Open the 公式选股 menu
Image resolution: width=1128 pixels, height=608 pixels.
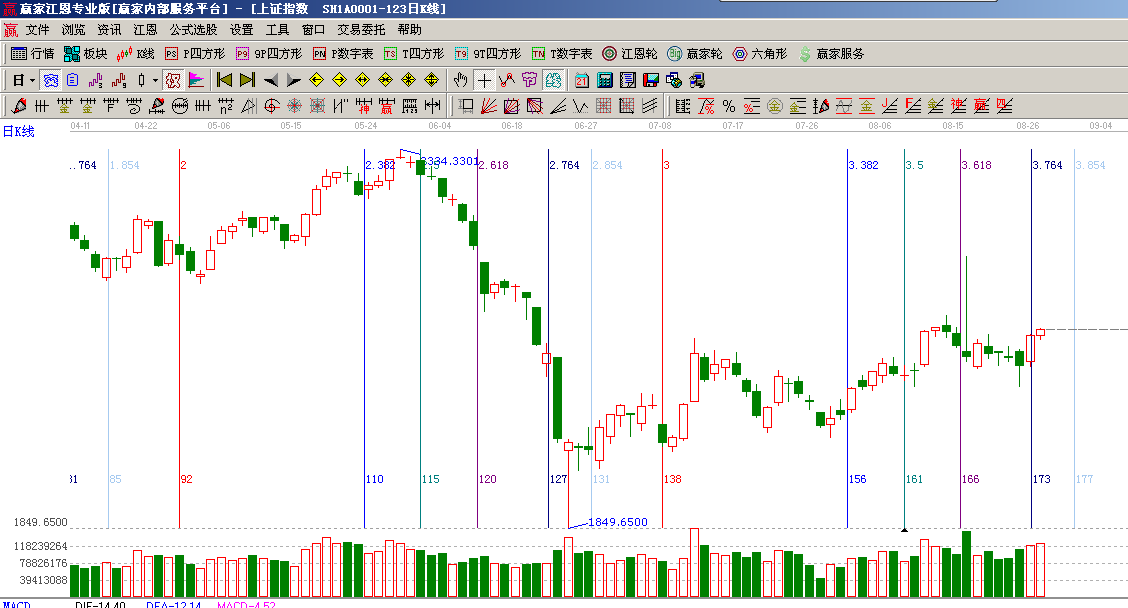point(193,30)
